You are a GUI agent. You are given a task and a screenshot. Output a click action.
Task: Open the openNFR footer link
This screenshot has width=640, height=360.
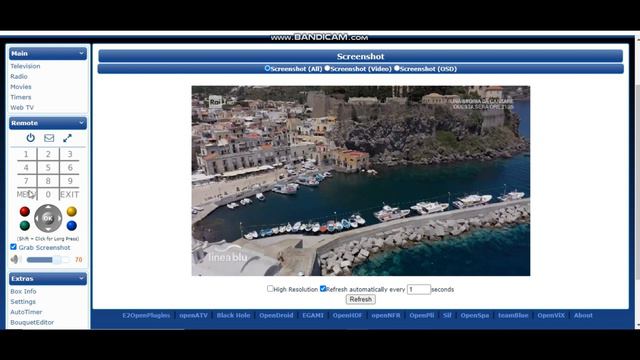point(386,315)
